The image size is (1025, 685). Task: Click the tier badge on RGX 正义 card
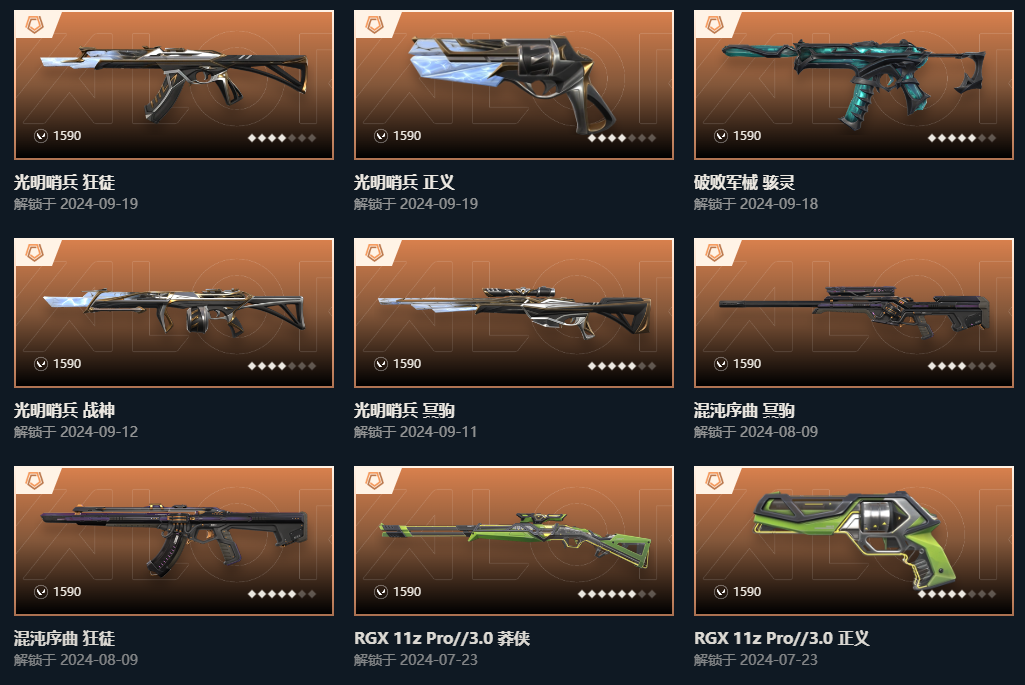[714, 481]
